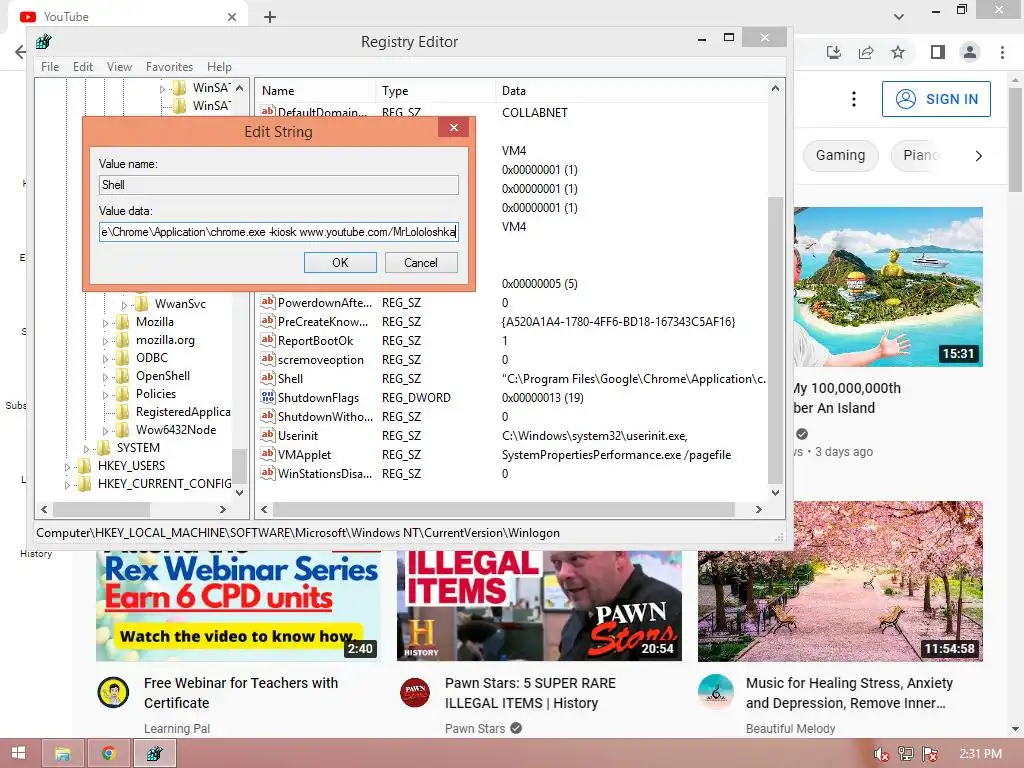The image size is (1024, 768).
Task: Click the WinStationsDisabled string value icon
Action: (268, 473)
